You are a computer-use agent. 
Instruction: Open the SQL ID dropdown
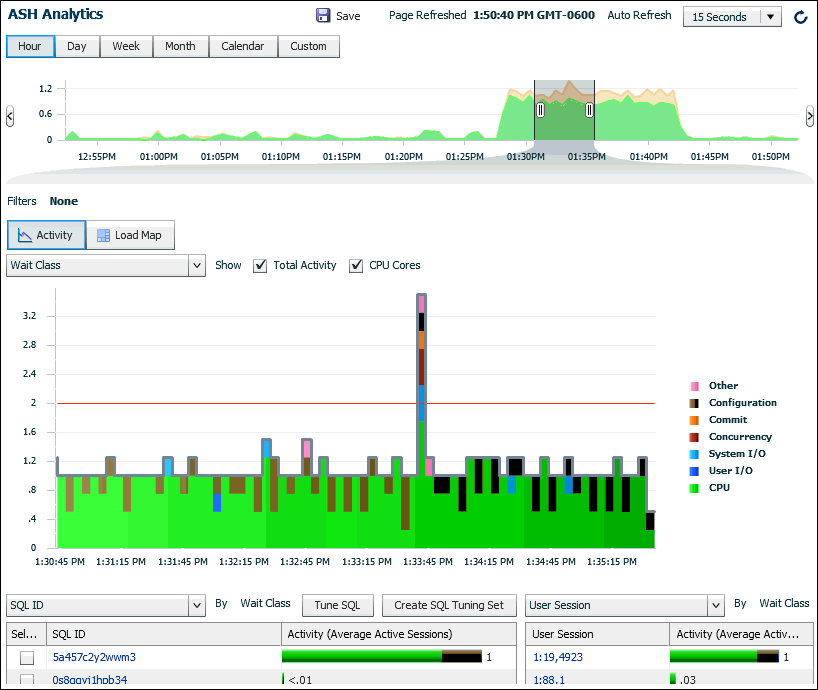coord(196,606)
